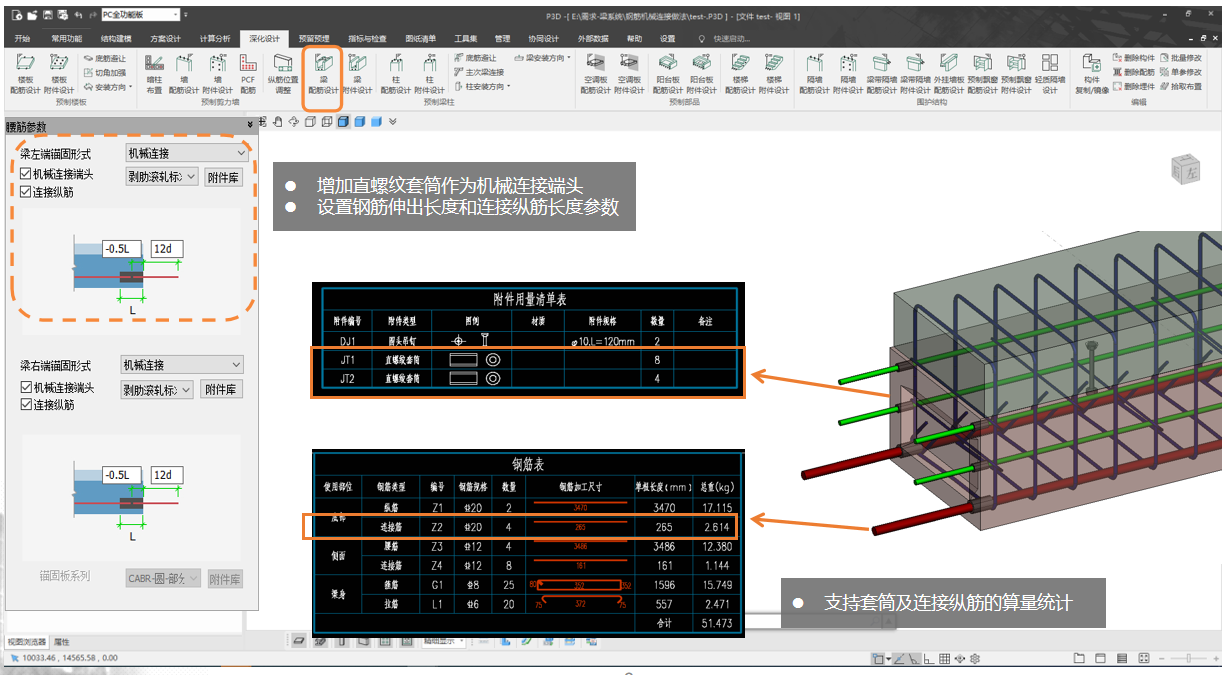Click the 12d input field in left end diagram
1232x675 pixels.
(166, 248)
